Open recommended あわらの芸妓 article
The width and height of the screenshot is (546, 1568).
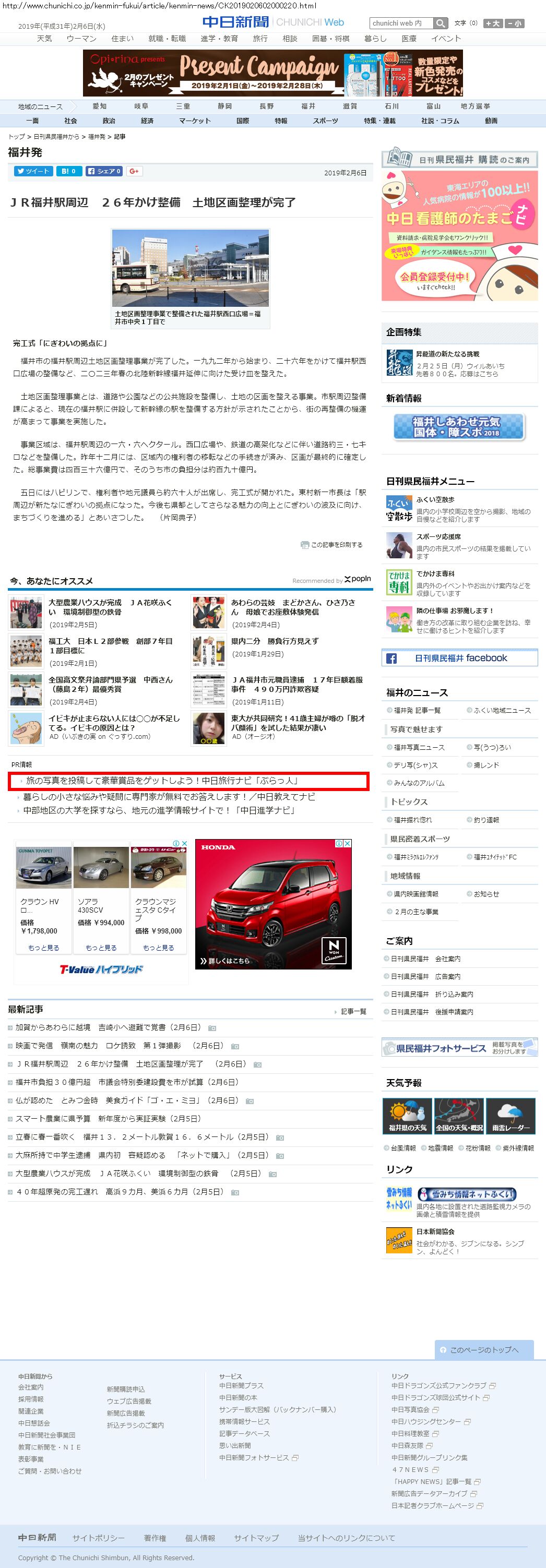(x=293, y=607)
